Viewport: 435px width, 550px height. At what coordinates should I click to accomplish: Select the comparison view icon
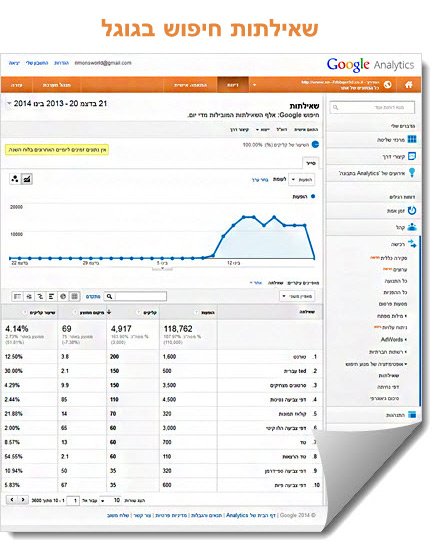tap(40, 297)
